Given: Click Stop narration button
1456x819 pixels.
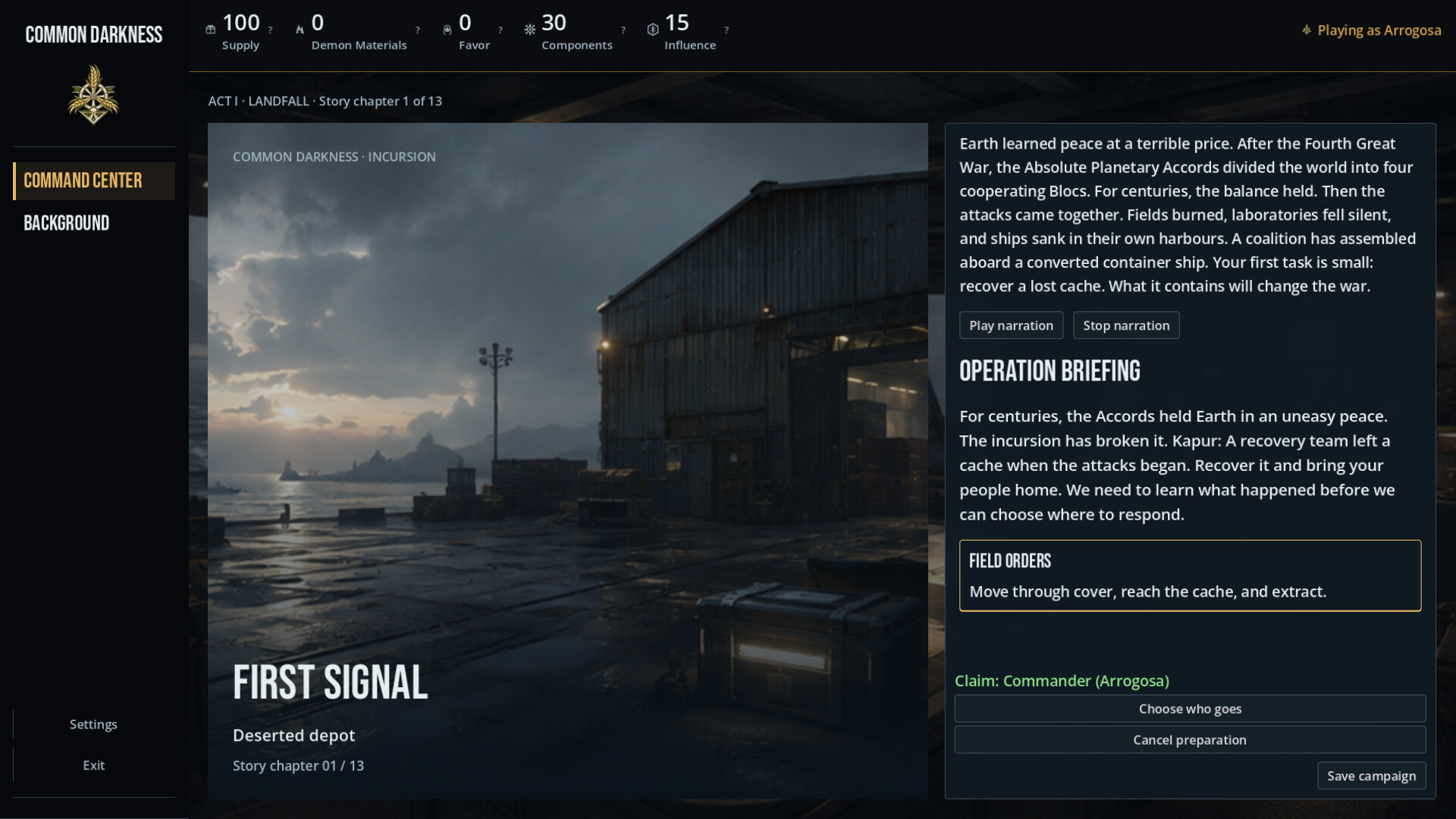Looking at the screenshot, I should (x=1126, y=325).
